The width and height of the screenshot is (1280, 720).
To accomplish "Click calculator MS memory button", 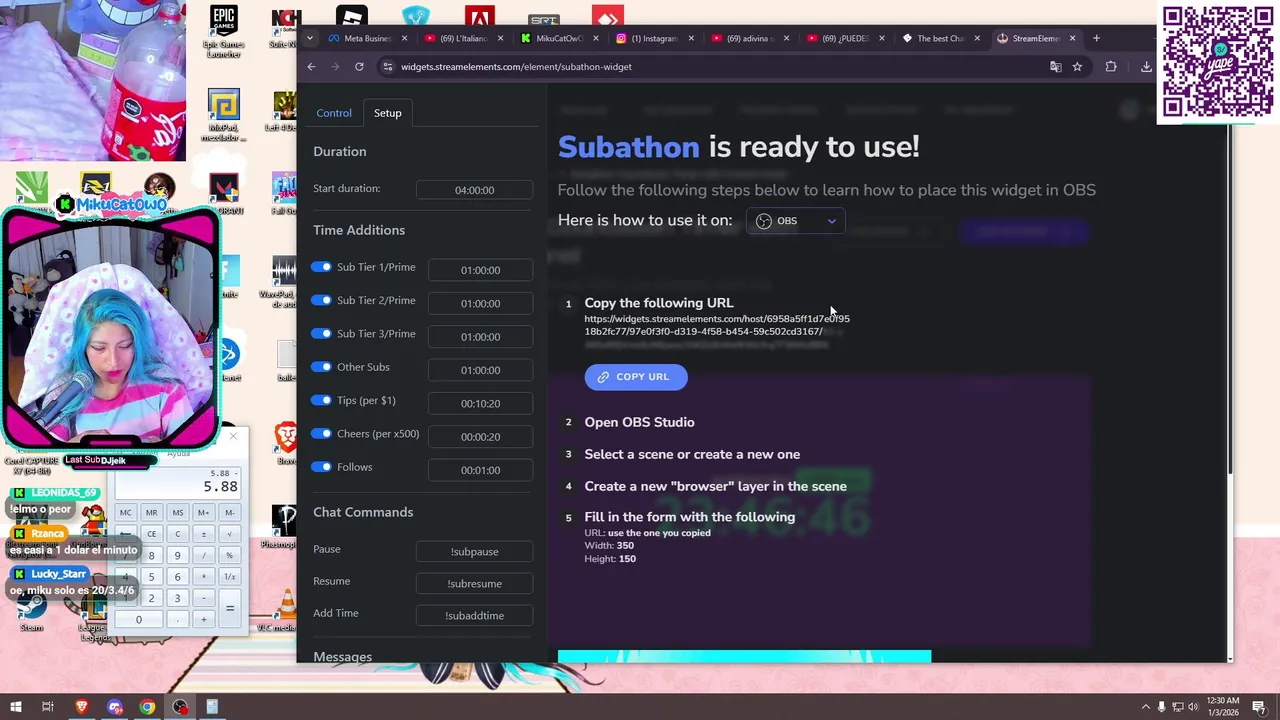I will pos(178,513).
